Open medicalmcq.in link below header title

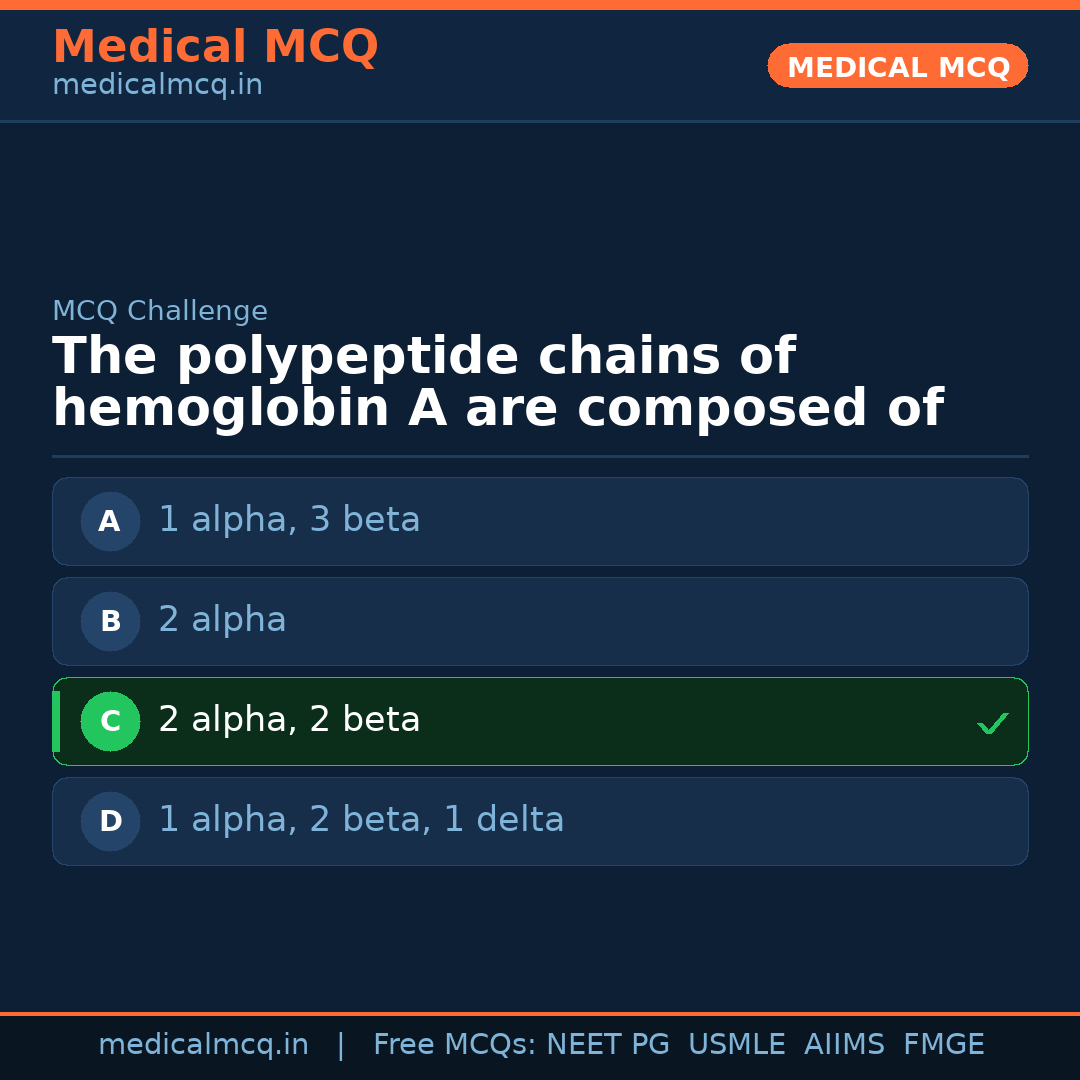(157, 86)
